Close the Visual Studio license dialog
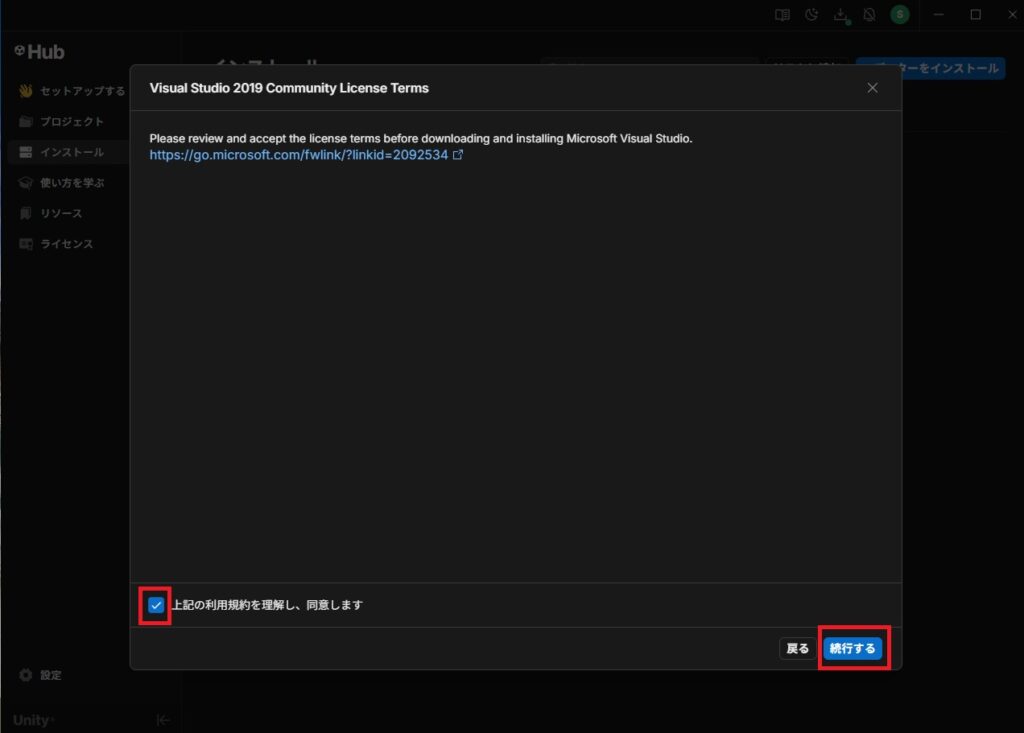This screenshot has width=1024, height=733. pos(872,88)
